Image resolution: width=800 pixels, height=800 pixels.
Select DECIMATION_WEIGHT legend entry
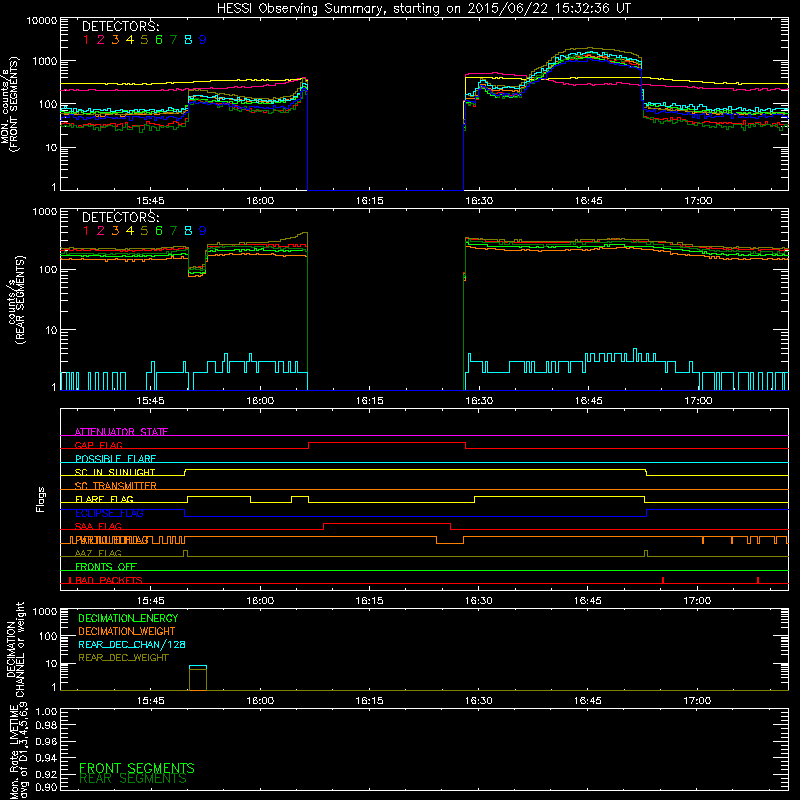127,631
